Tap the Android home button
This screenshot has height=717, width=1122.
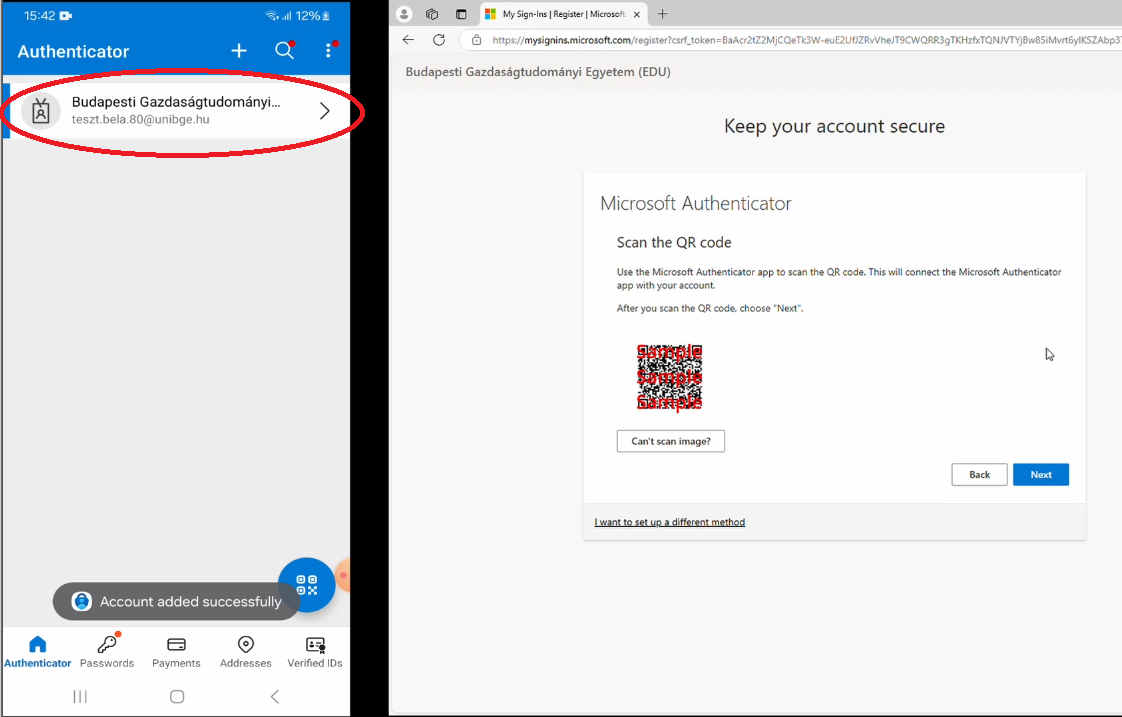click(x=177, y=696)
